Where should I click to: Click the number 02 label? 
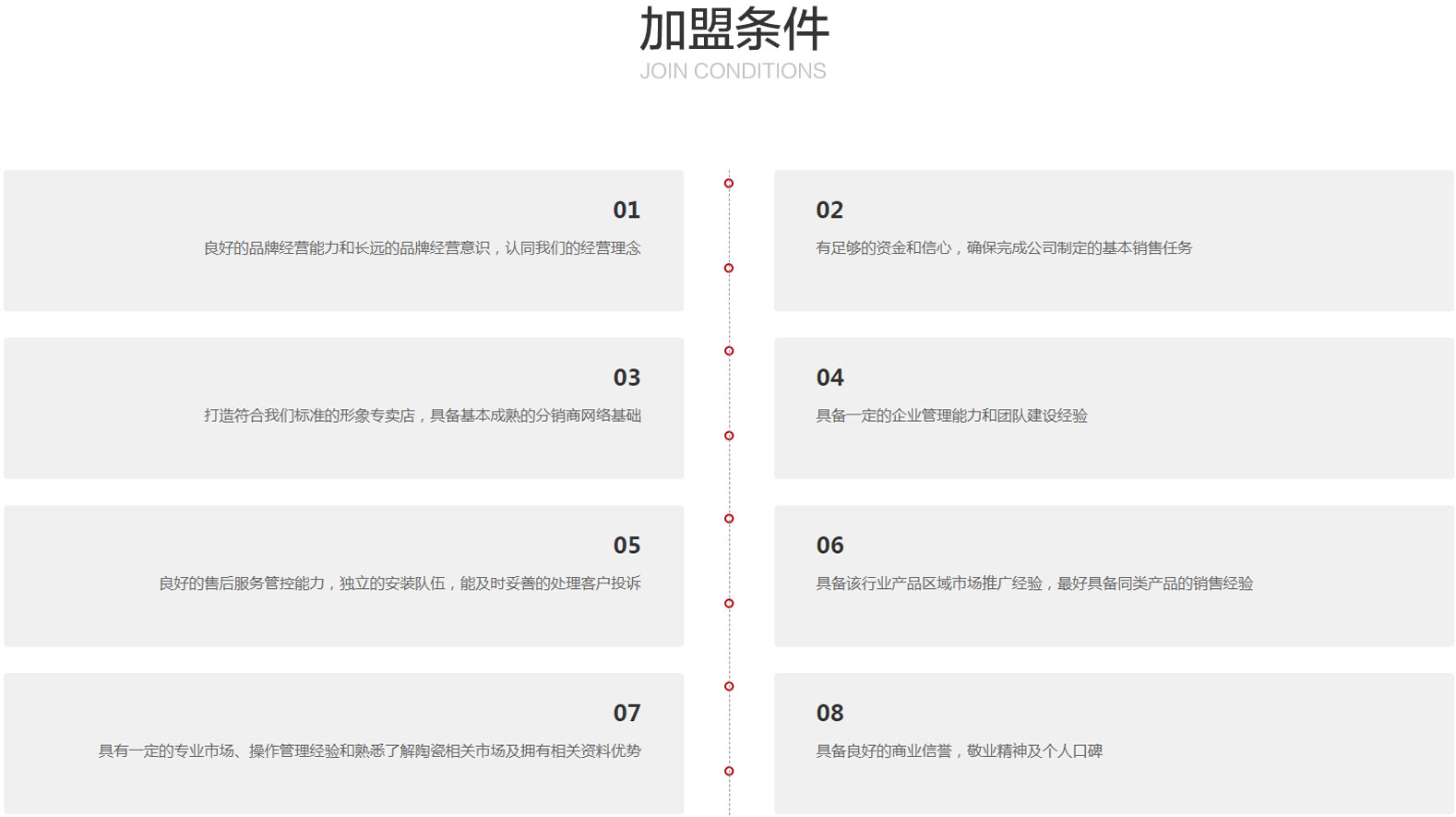(829, 210)
